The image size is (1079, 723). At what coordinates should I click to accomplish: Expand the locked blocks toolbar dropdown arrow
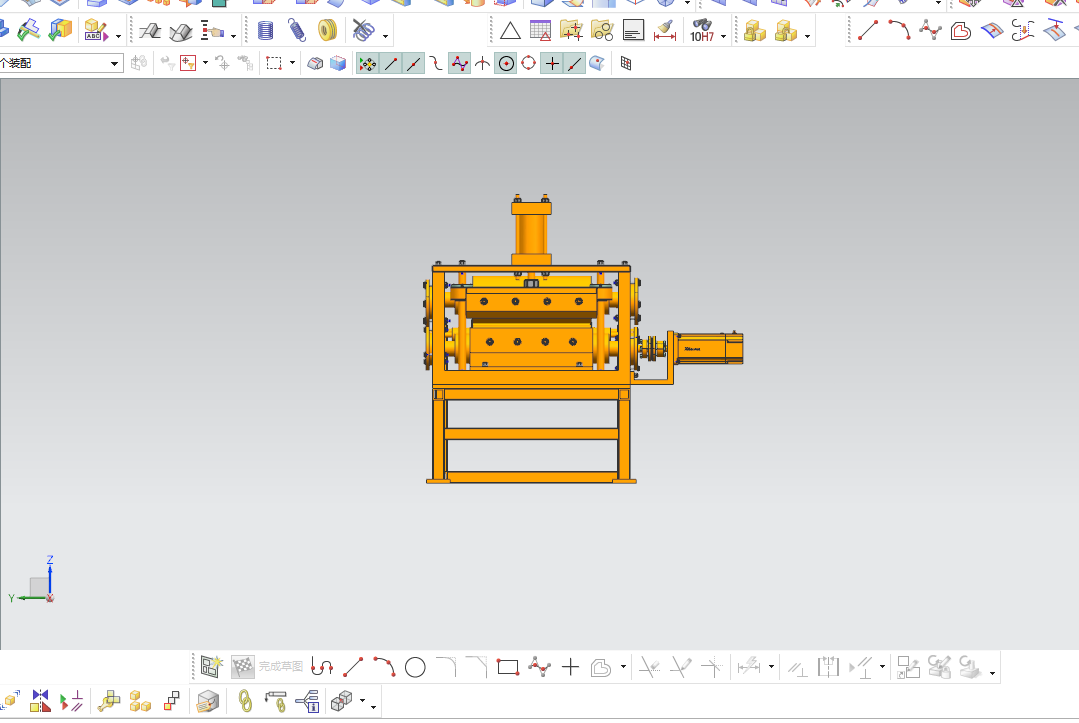pyautogui.click(x=807, y=36)
